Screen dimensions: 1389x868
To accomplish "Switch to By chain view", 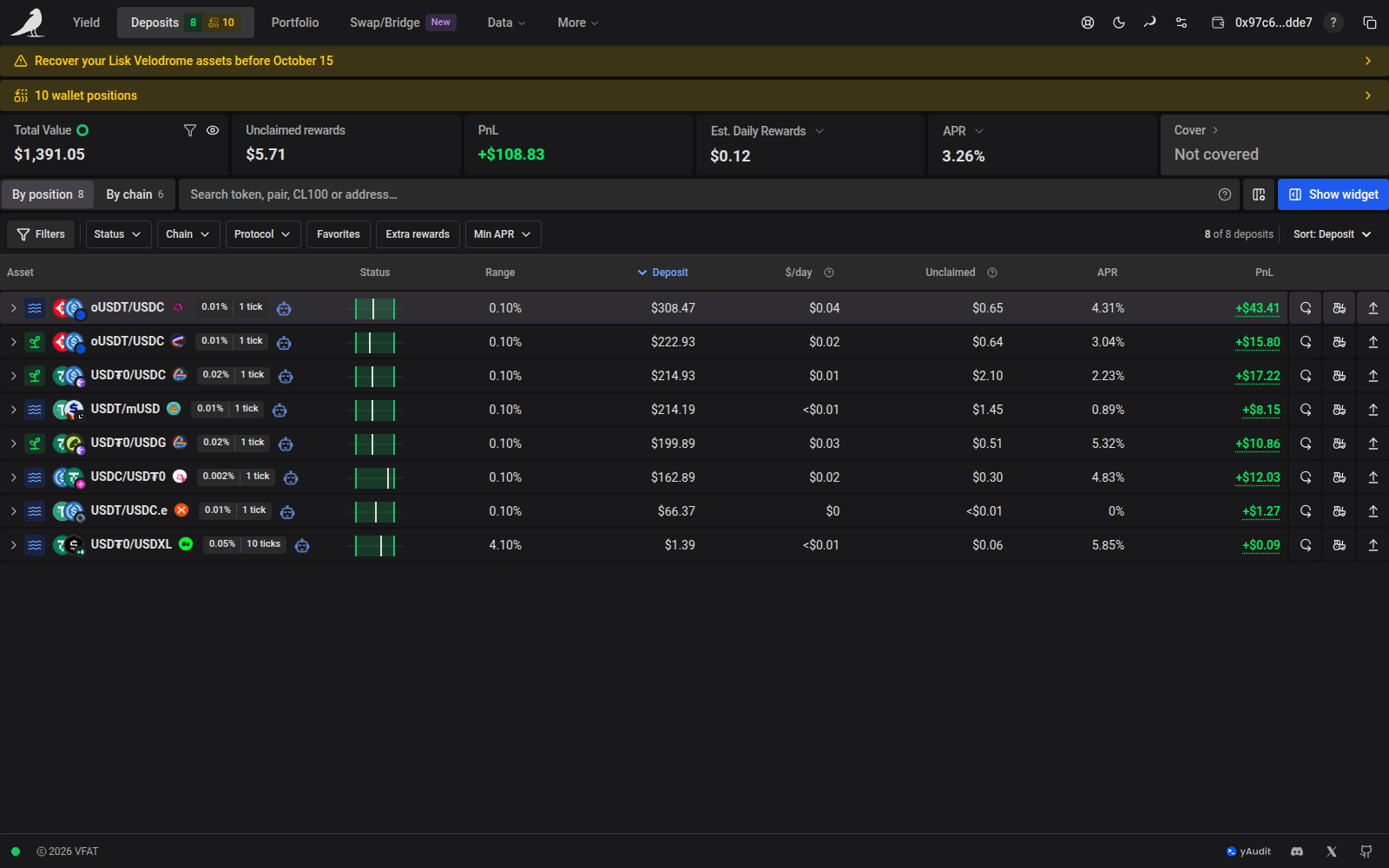I will tap(135, 194).
